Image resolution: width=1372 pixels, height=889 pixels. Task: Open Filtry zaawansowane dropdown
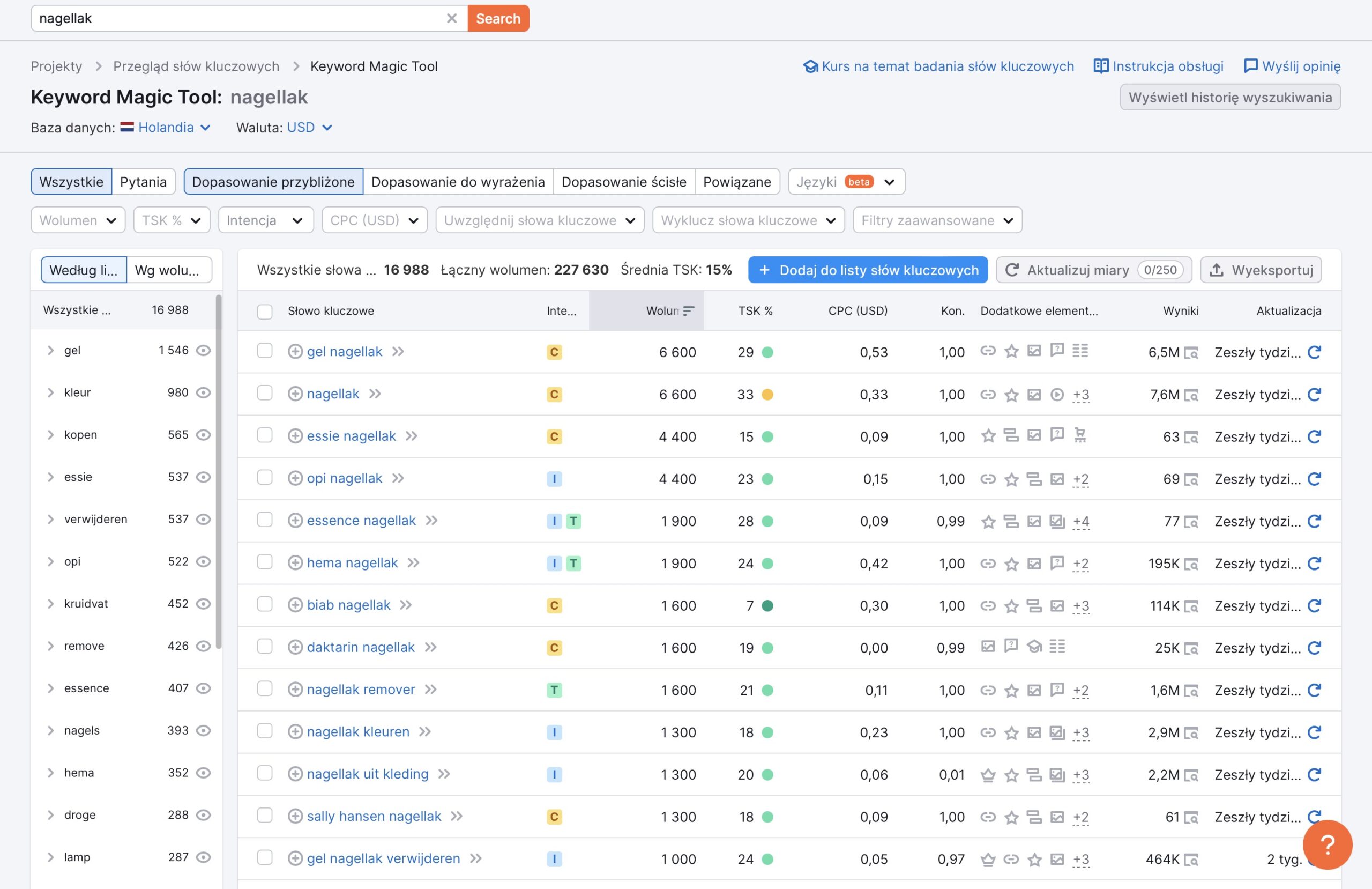click(x=937, y=220)
